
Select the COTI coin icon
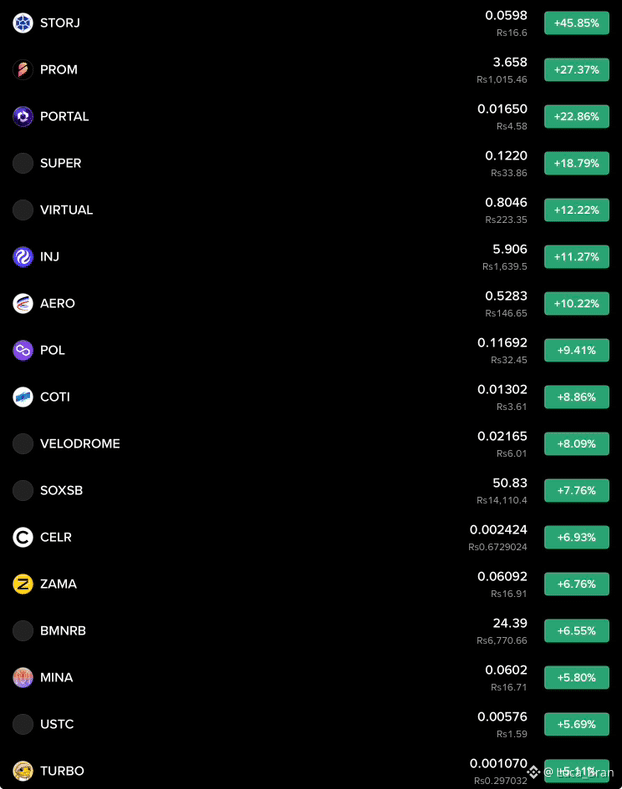23,397
